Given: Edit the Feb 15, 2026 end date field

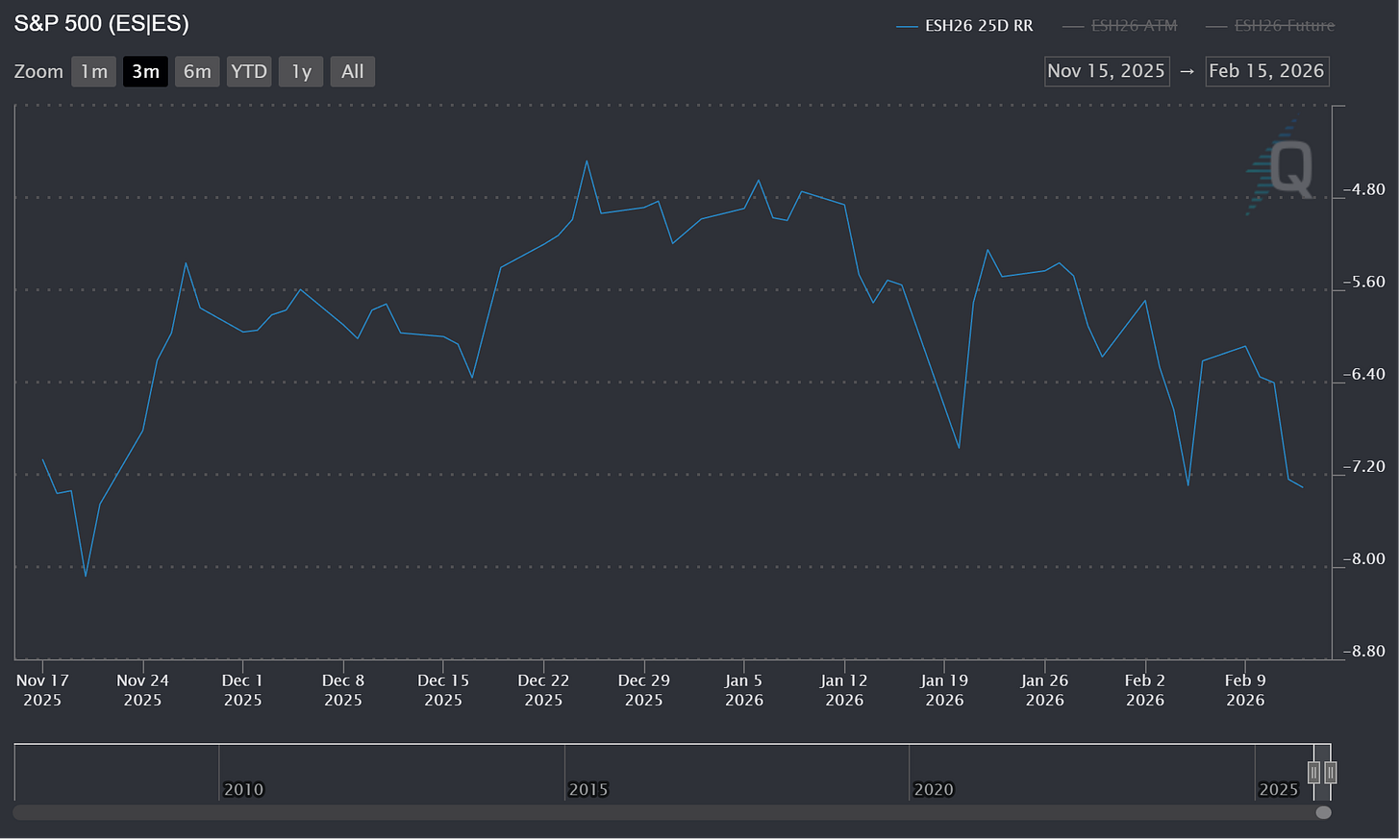Looking at the screenshot, I should [1267, 71].
